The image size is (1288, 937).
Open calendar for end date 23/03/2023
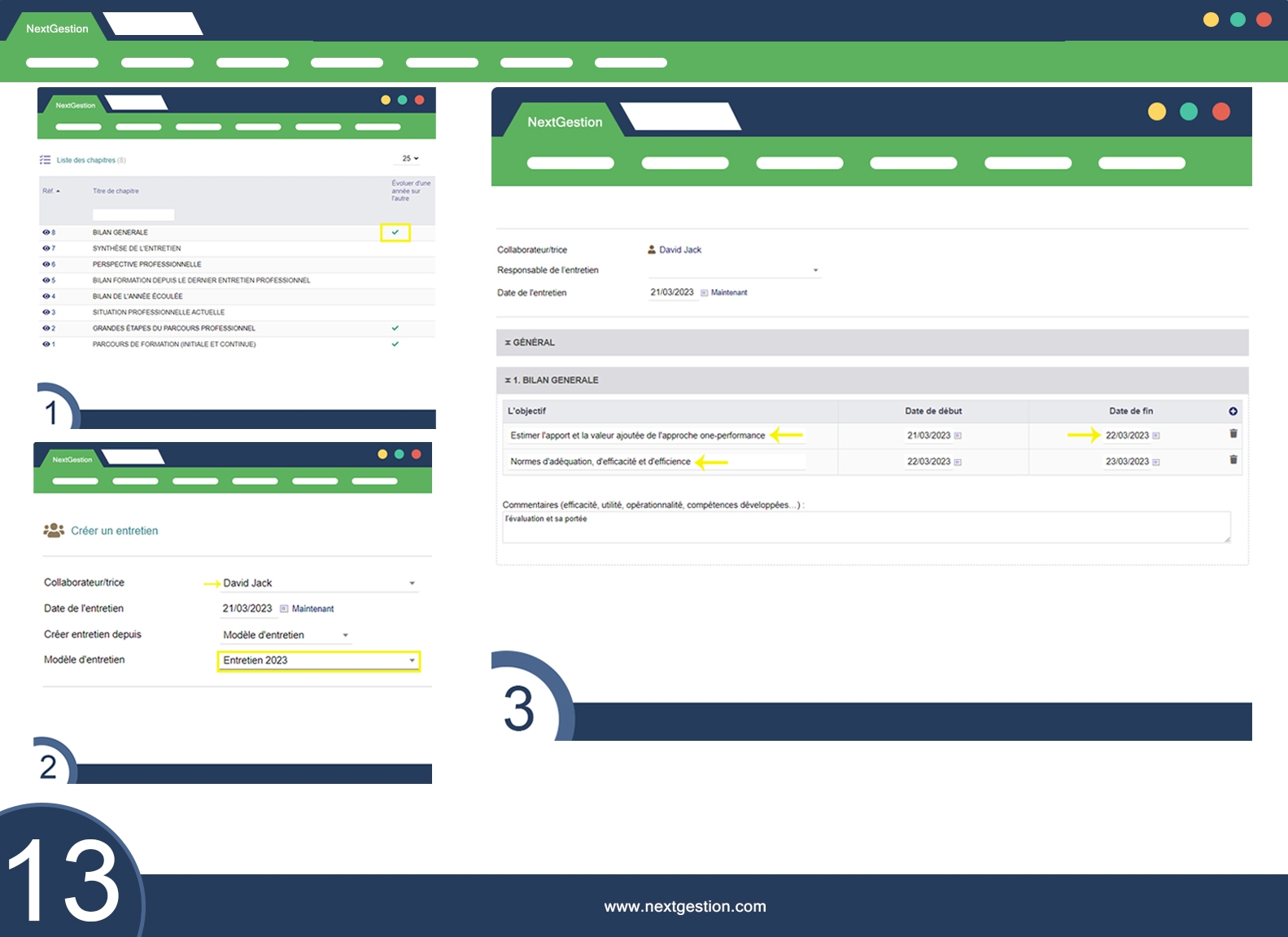[x=1156, y=462]
